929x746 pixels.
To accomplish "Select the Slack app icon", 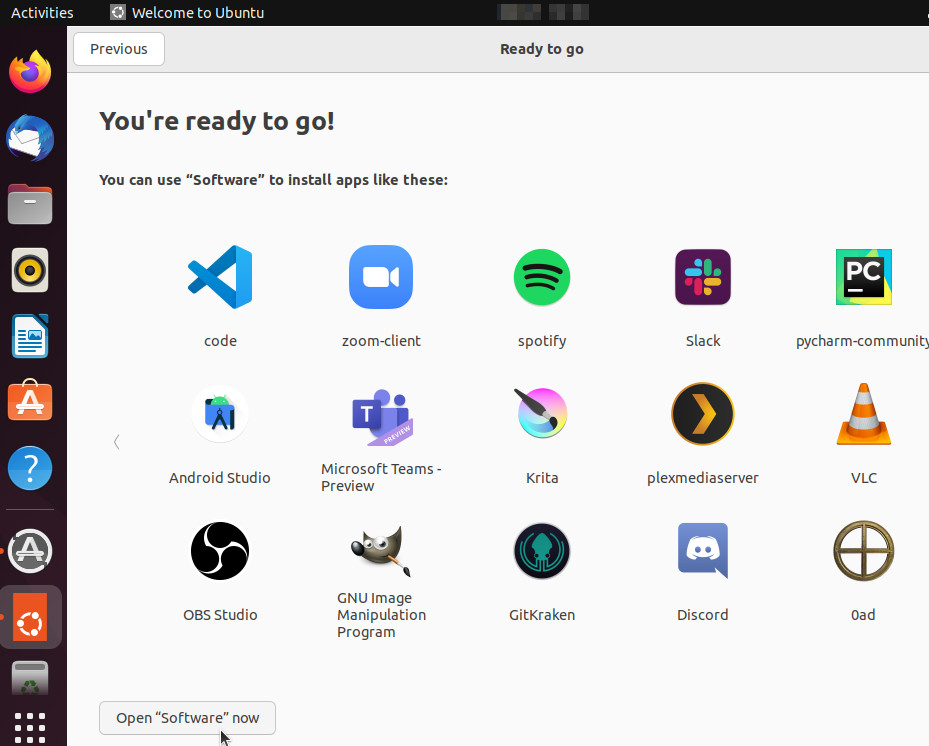I will point(703,277).
